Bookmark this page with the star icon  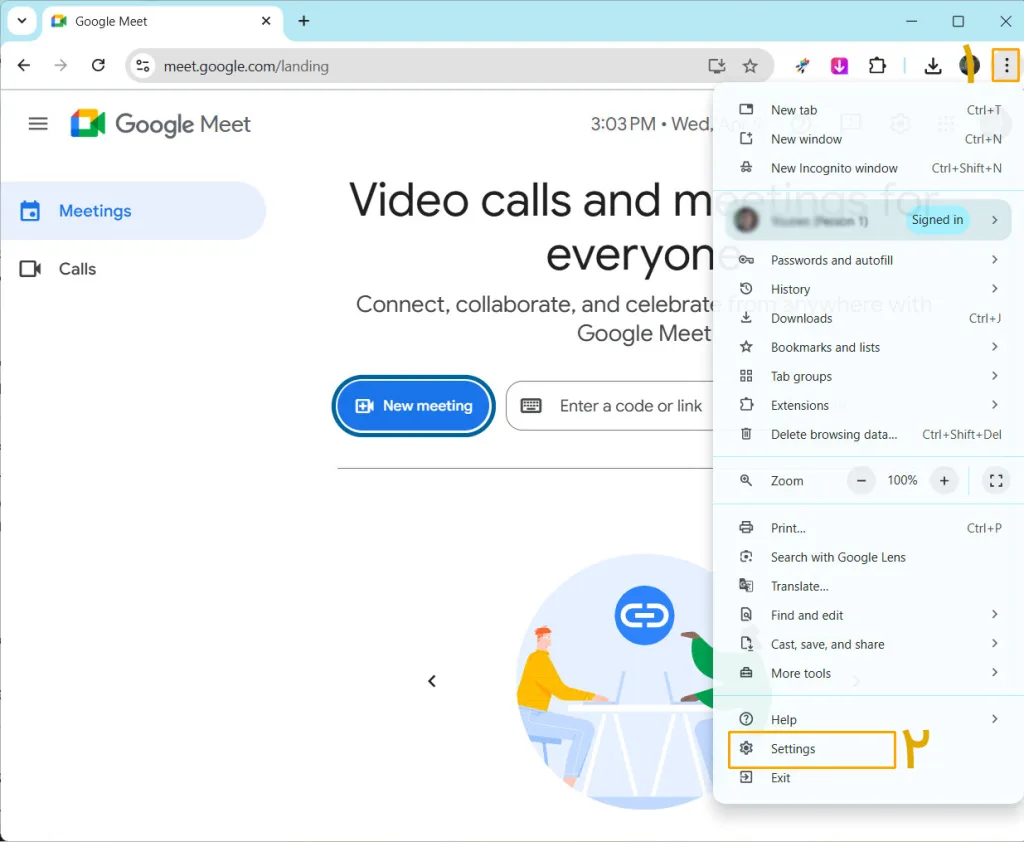750,66
